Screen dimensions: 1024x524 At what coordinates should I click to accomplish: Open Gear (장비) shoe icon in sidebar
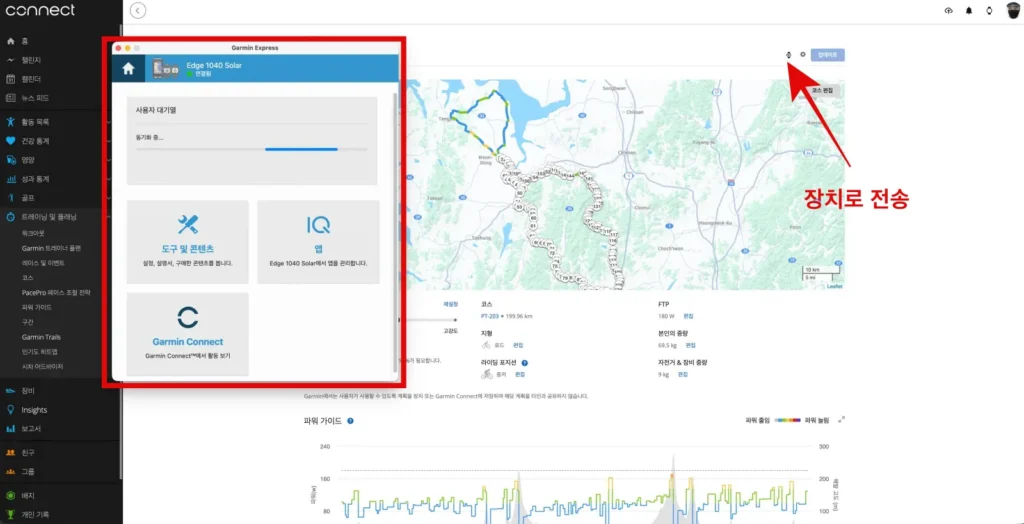(10, 391)
